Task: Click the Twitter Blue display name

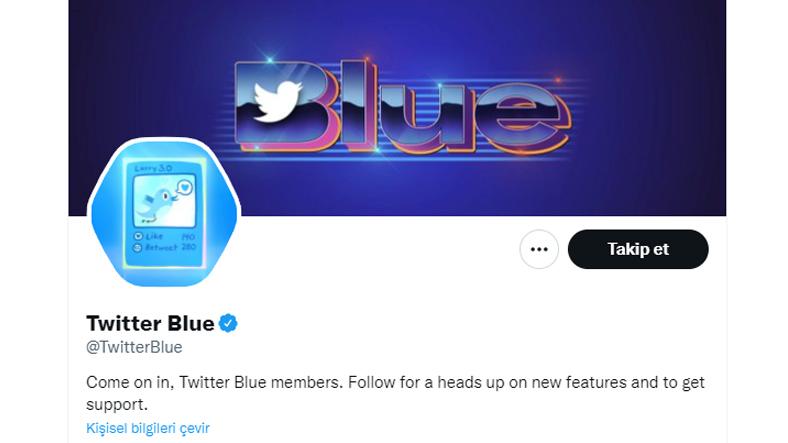Action: point(150,323)
